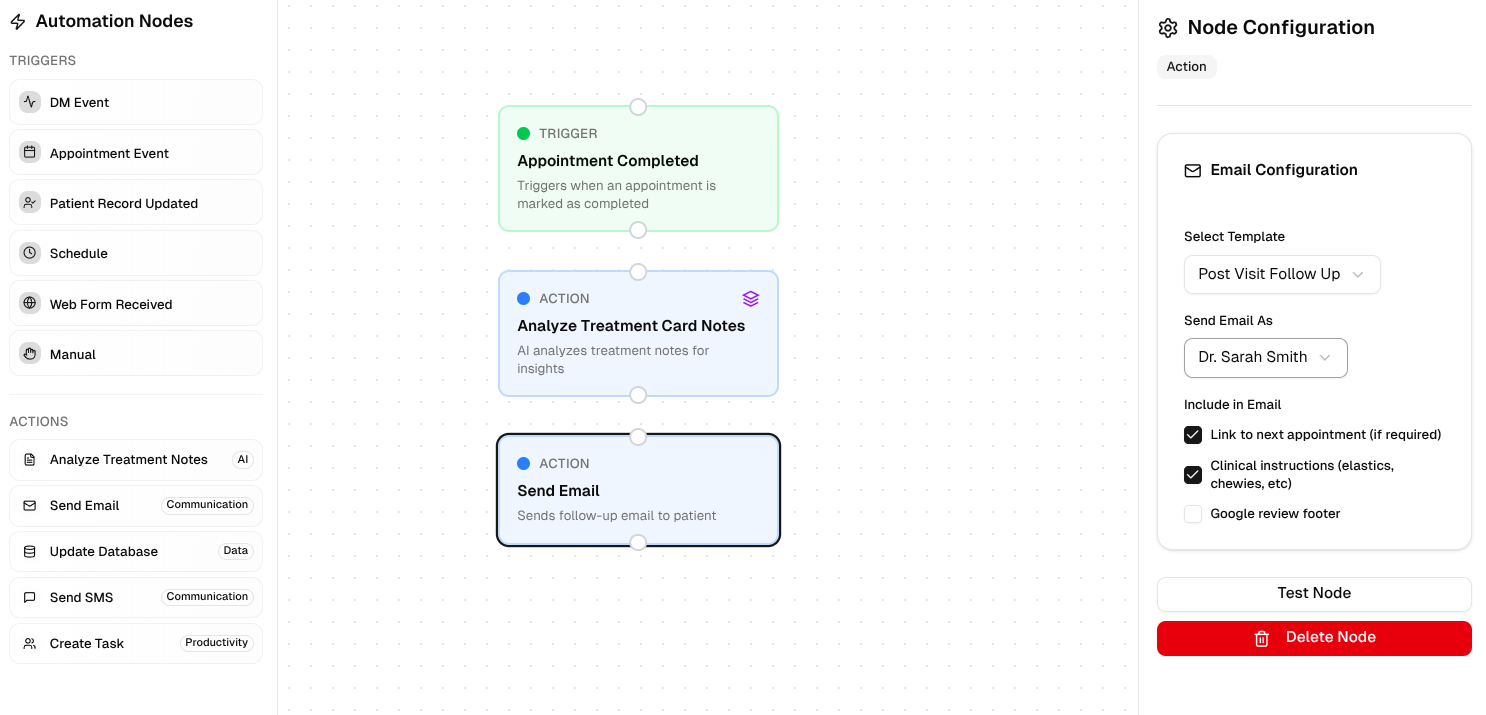Enable the Google review footer option
Screen dimensions: 1486x715
pos(1193,513)
